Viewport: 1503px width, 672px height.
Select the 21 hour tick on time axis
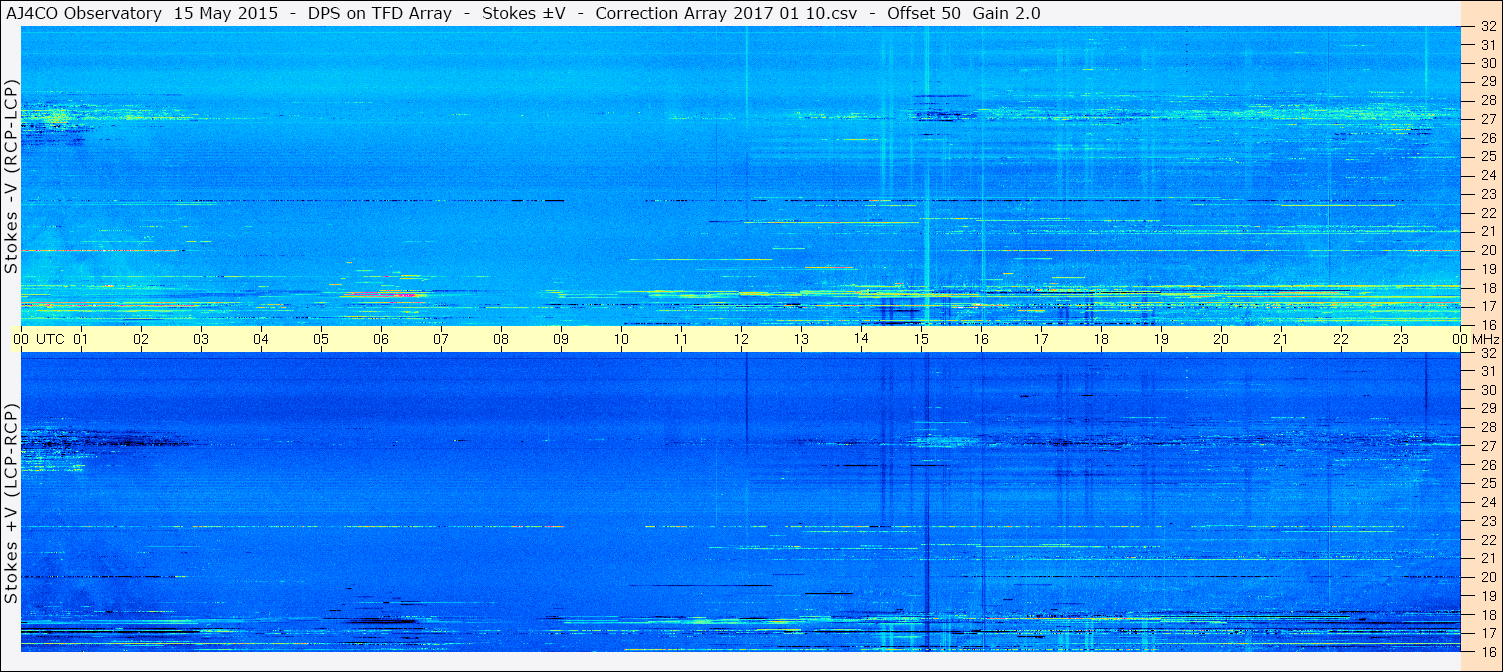tap(1281, 340)
